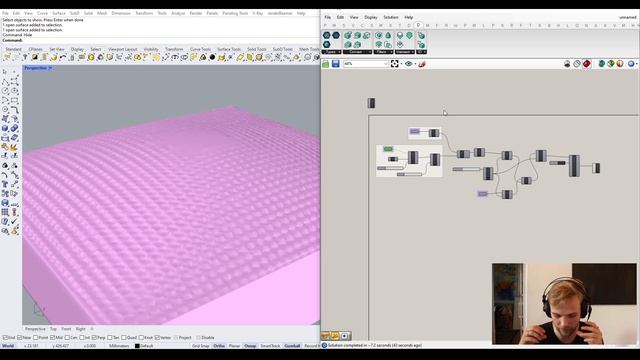This screenshot has width=640, height=360.
Task: Click the first teal cube icon in Grasshopper ribbon
Action: (x=348, y=36)
